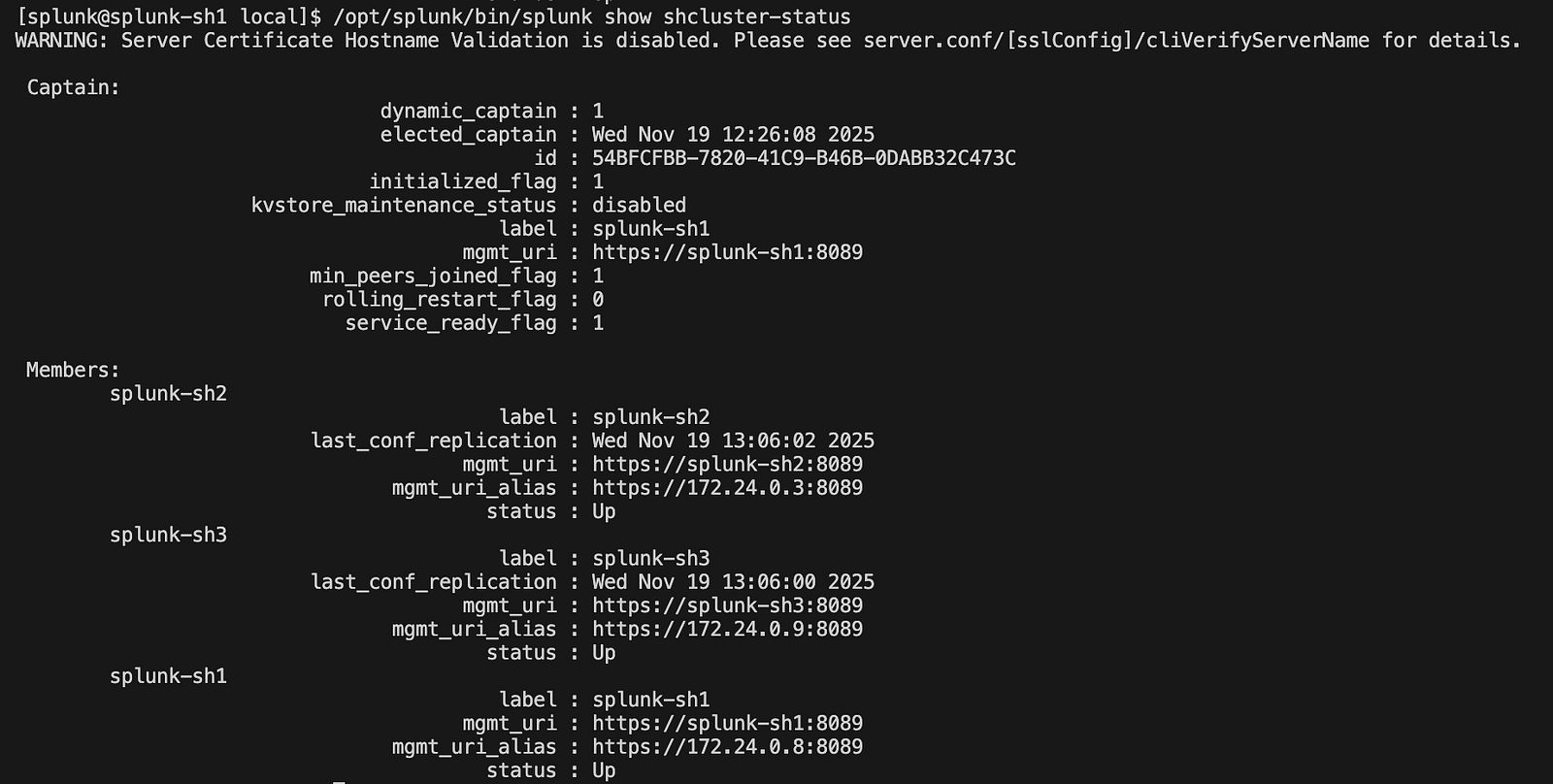
Task: Click the 'Captain:' section heading
Action: [x=74, y=87]
